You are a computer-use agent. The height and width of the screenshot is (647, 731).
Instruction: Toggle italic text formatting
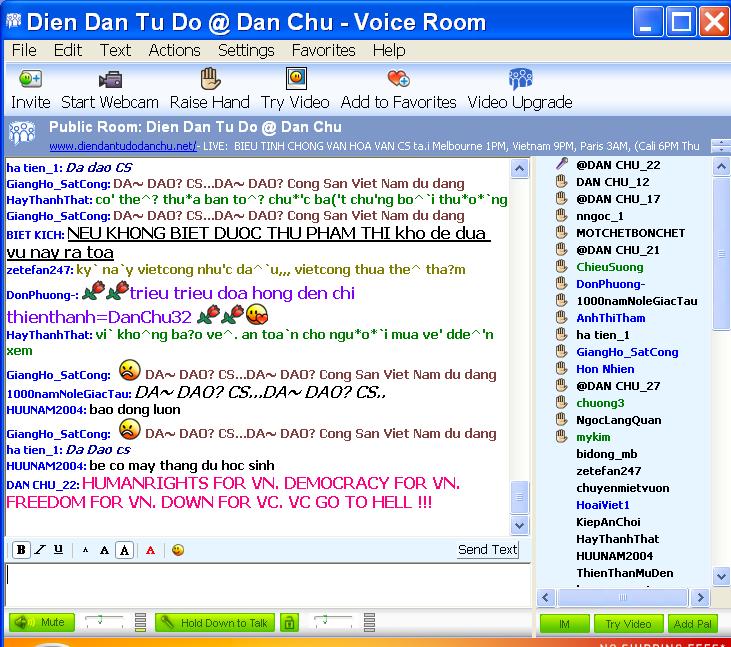coord(40,550)
